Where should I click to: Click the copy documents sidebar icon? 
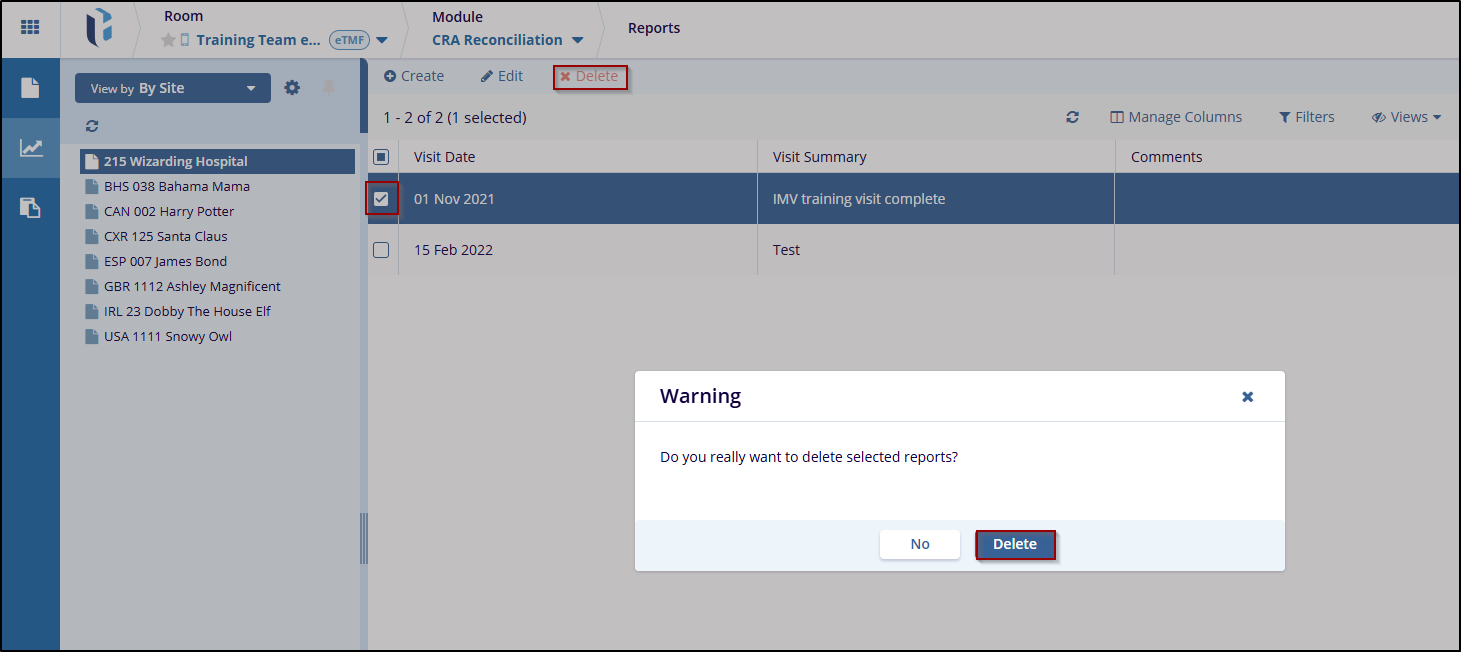(x=31, y=208)
